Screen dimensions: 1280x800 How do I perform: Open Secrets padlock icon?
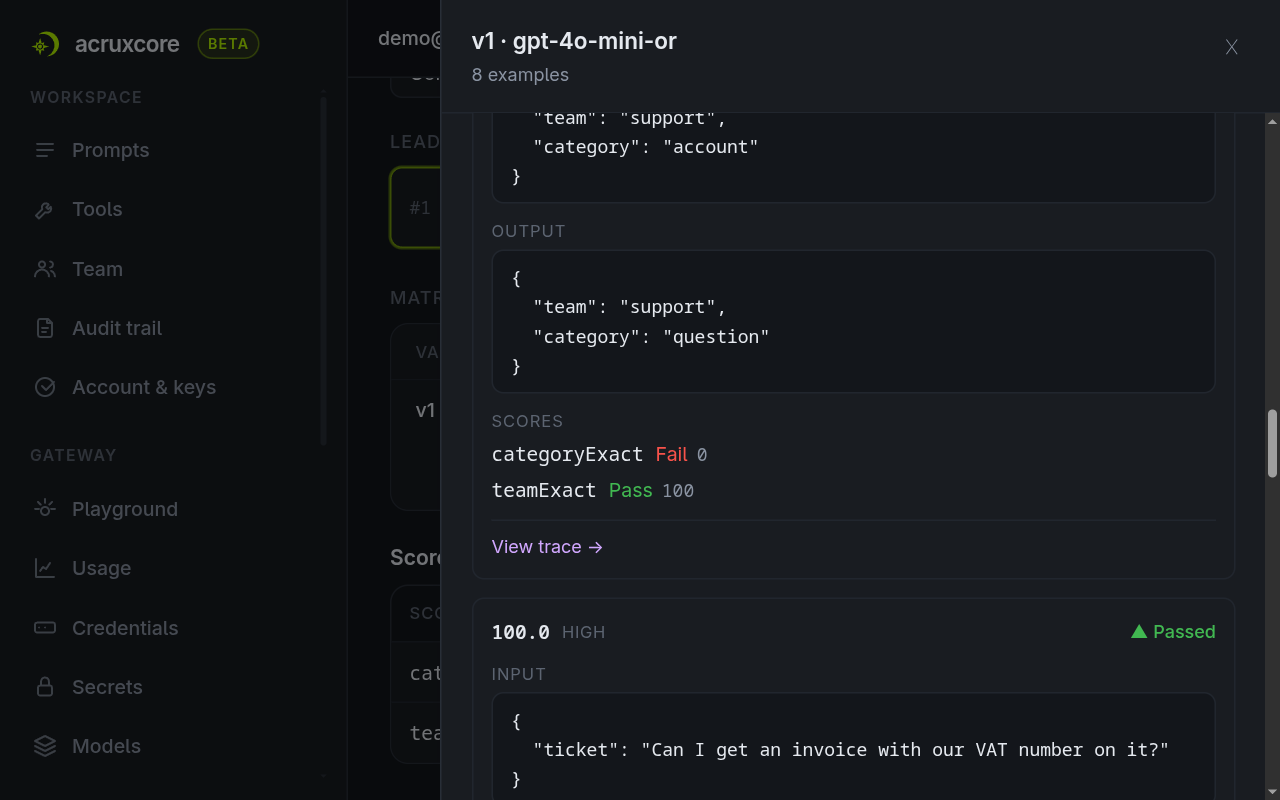45,687
